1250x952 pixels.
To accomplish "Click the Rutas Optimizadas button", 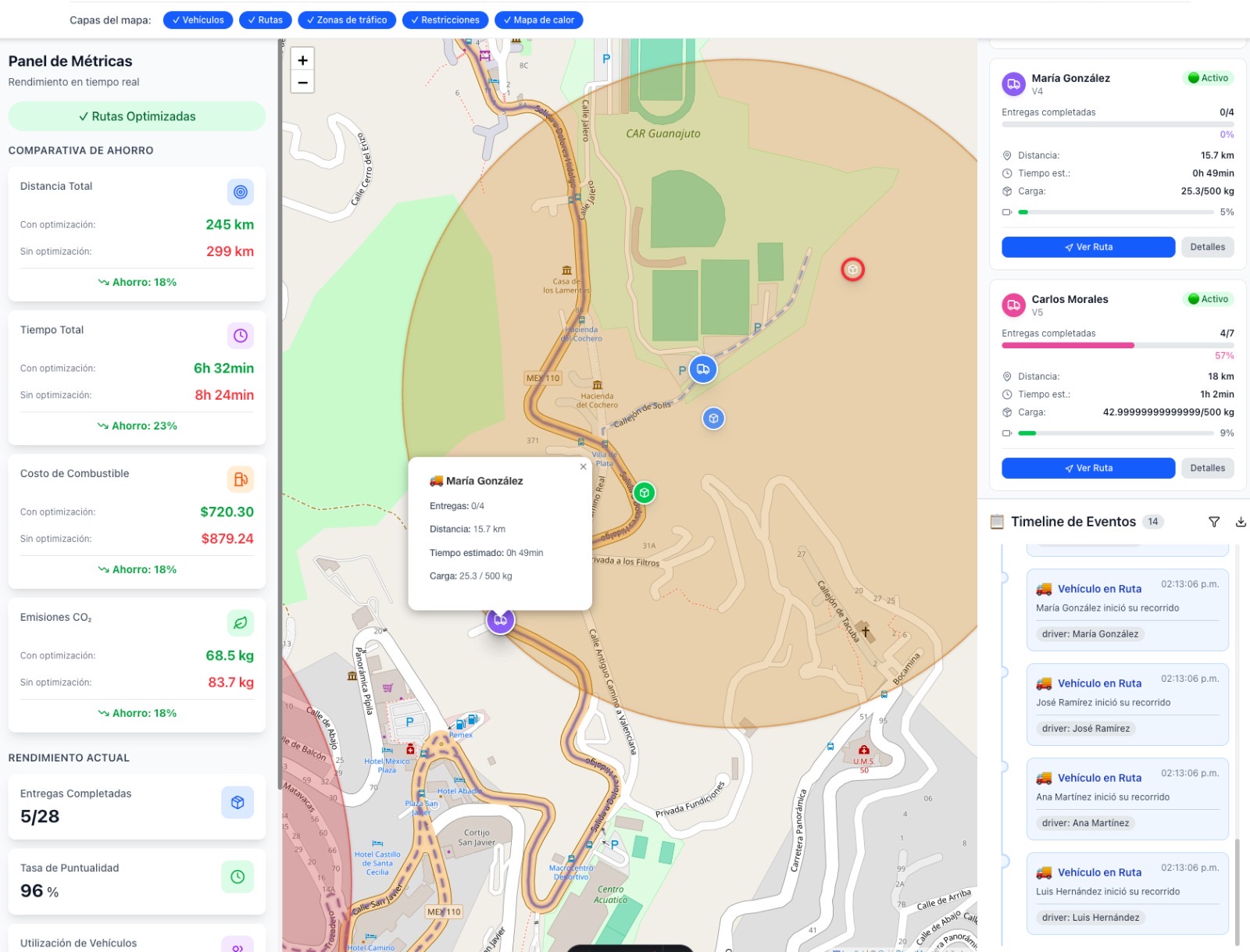I will click(x=137, y=116).
